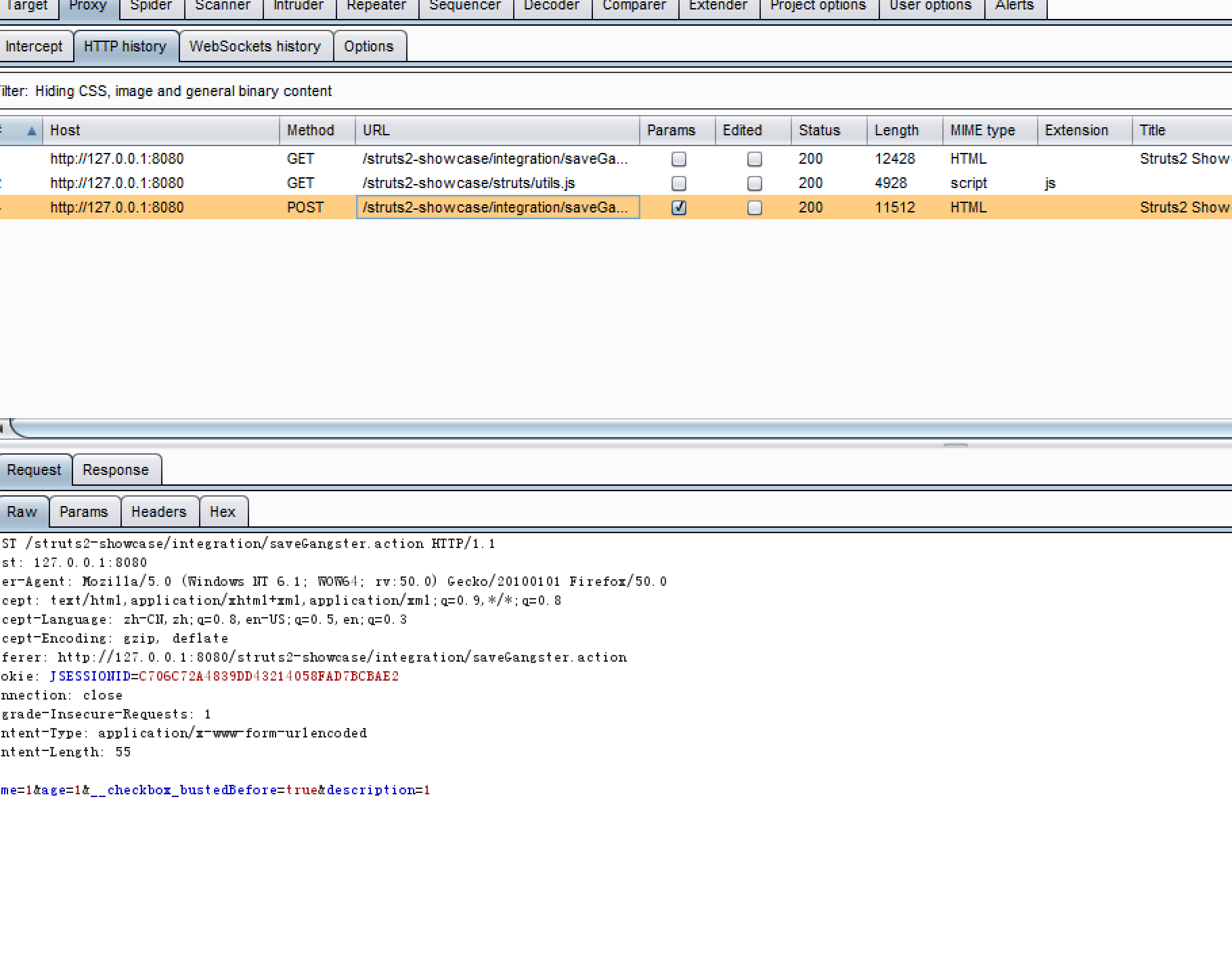Sort by Title column header
Image resolution: width=1232 pixels, height=977 pixels.
tap(1183, 131)
